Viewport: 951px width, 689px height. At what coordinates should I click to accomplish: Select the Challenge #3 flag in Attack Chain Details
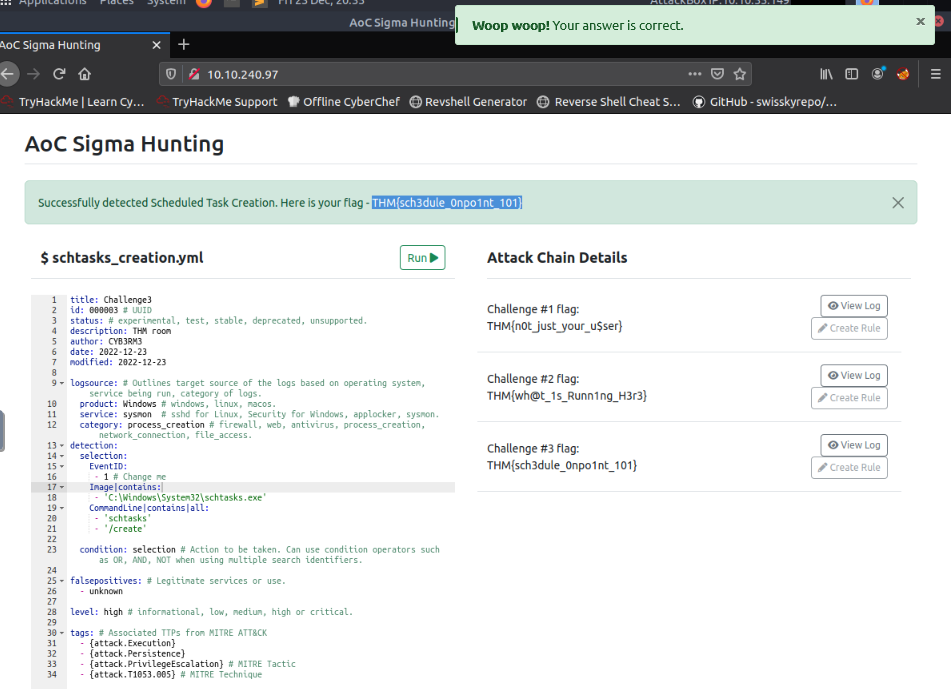(562, 466)
